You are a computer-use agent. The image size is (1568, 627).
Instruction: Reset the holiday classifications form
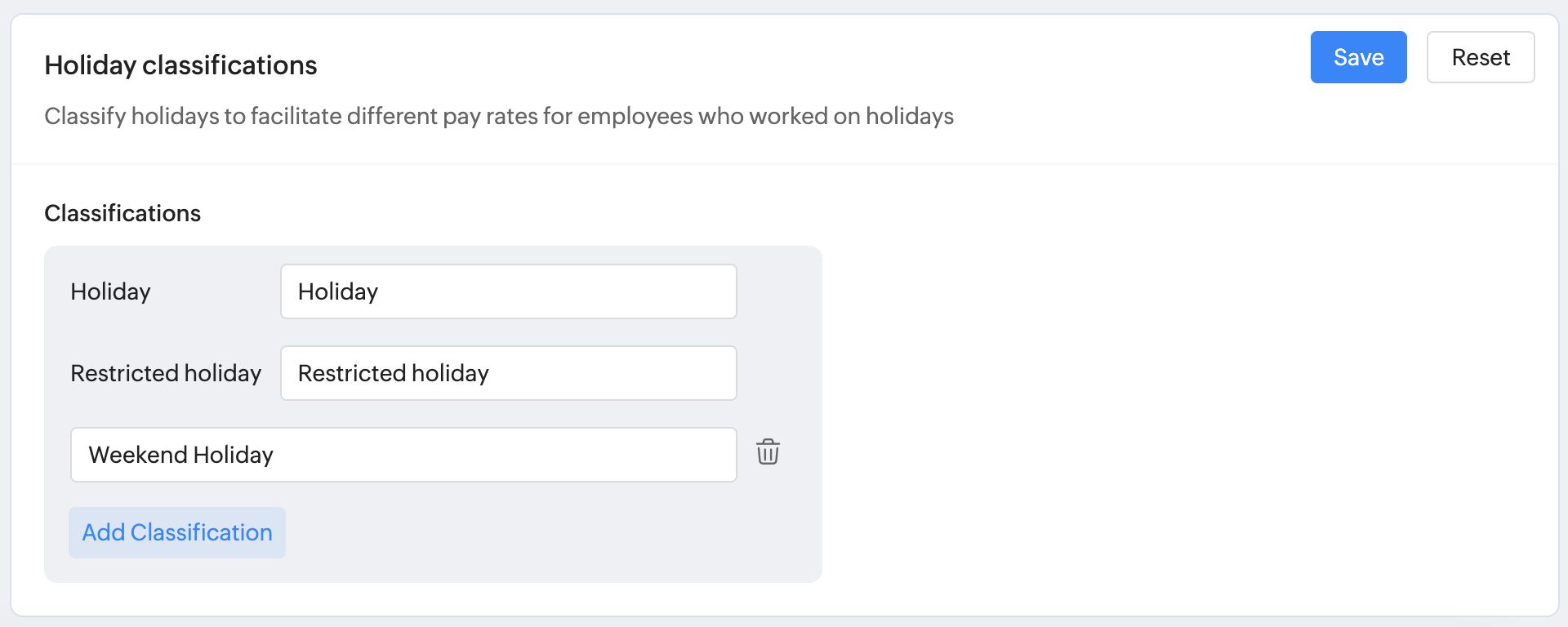pyautogui.click(x=1480, y=57)
